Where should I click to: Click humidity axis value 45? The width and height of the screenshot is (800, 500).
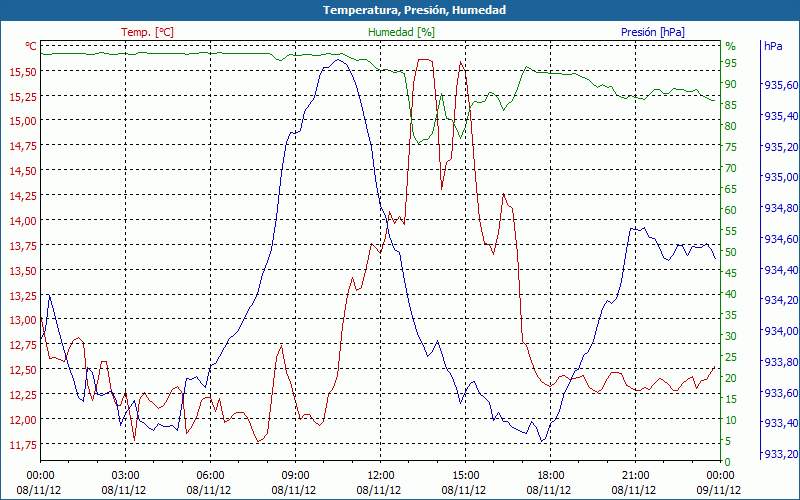[731, 273]
